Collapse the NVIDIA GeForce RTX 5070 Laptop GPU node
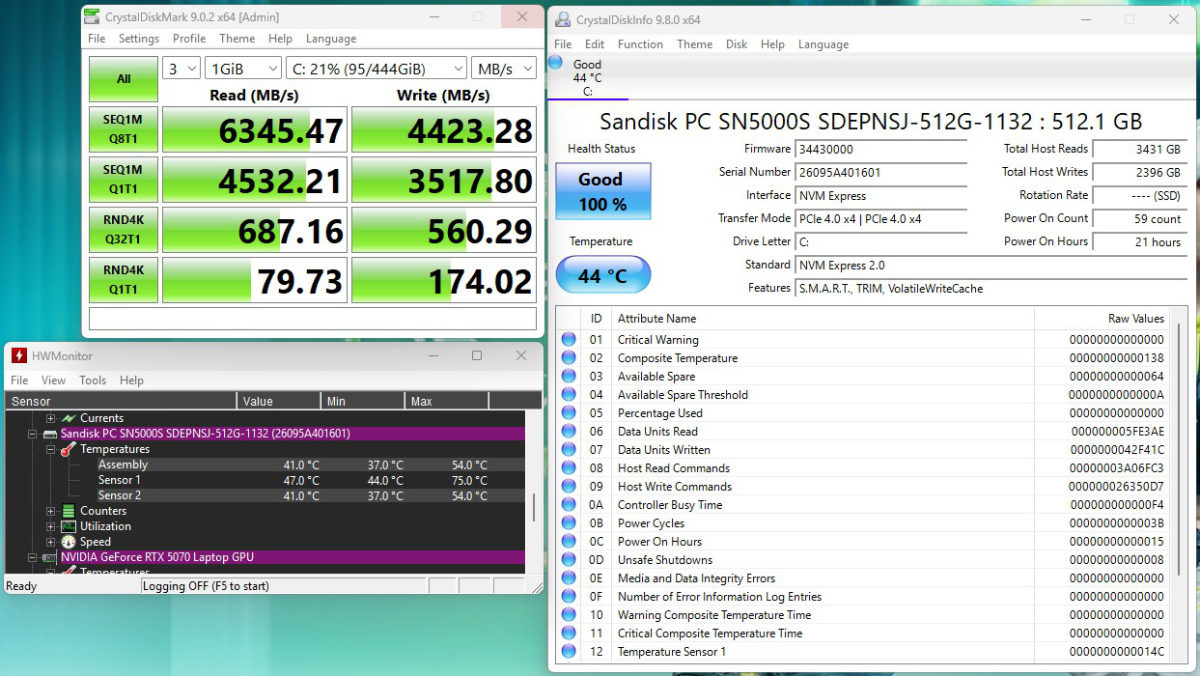 pyautogui.click(x=33, y=557)
